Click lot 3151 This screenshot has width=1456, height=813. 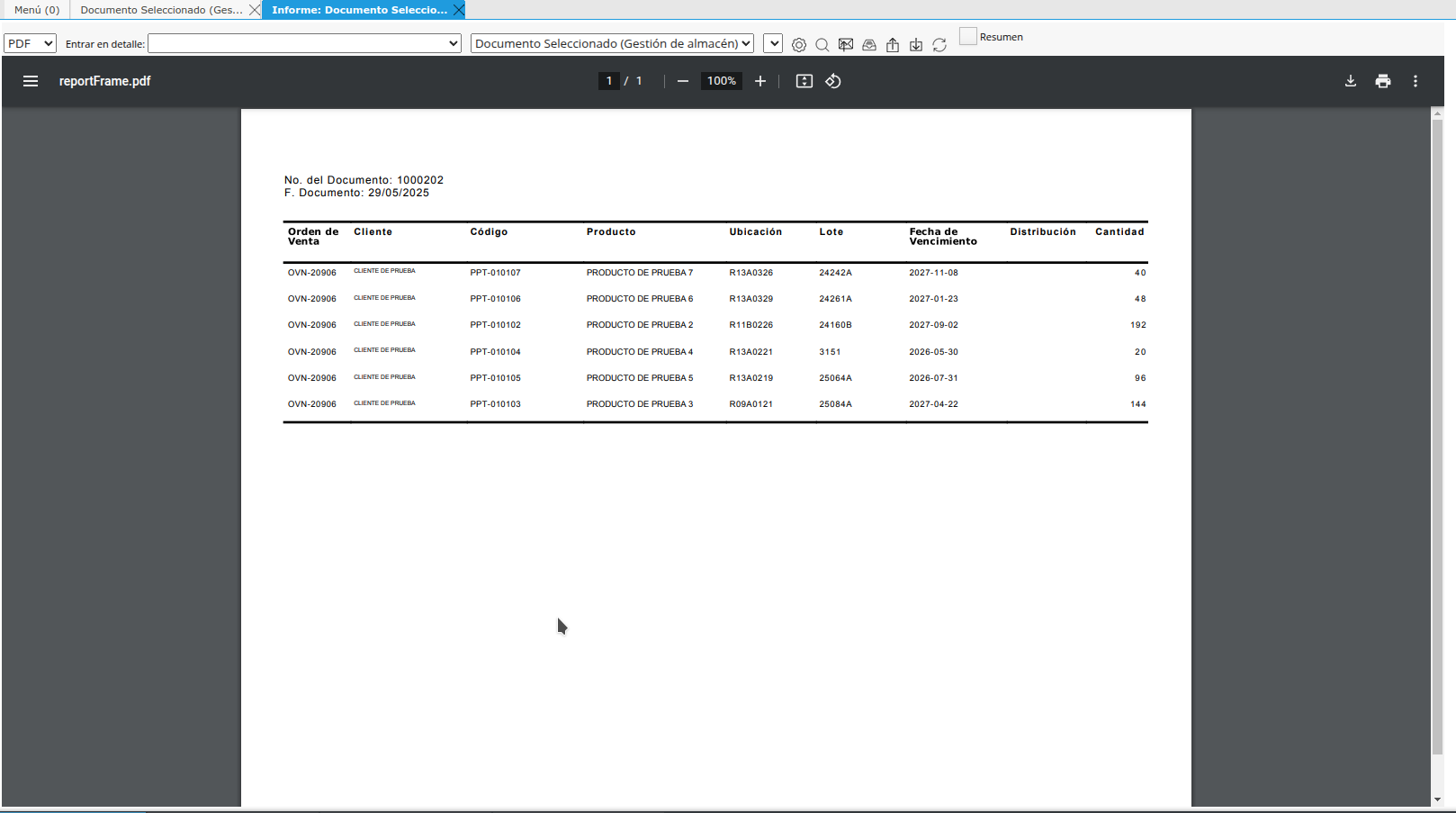(x=830, y=352)
